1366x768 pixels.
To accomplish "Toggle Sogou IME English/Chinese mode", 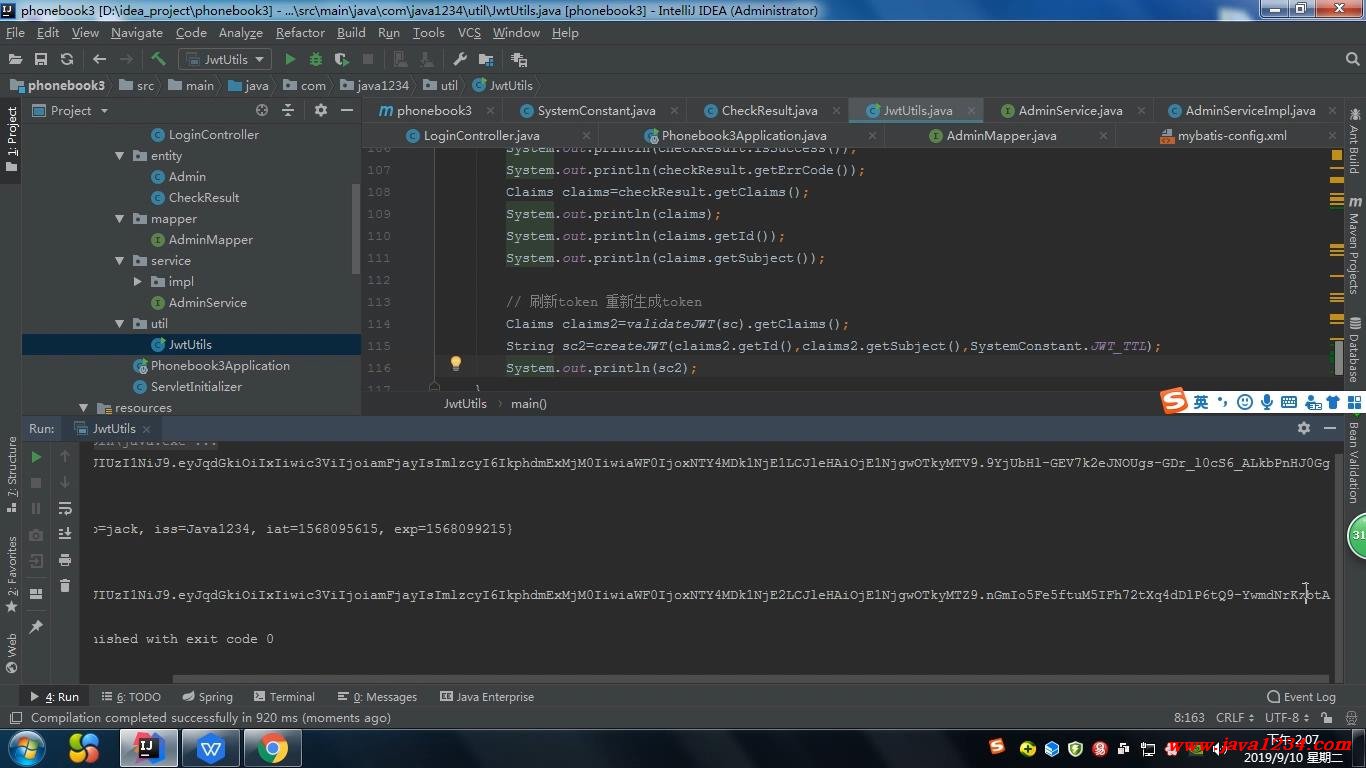I will coord(1201,402).
